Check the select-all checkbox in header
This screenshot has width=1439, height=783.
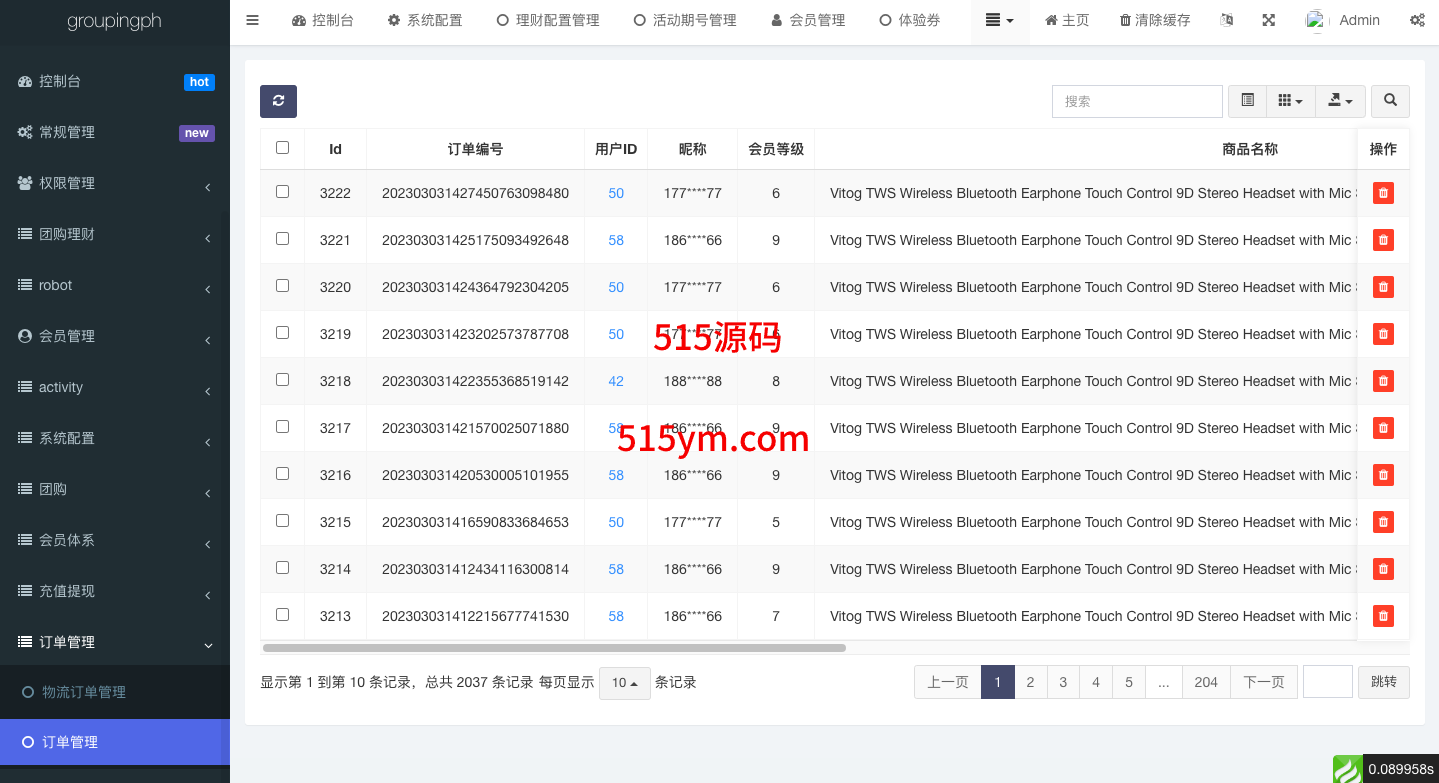click(x=282, y=148)
